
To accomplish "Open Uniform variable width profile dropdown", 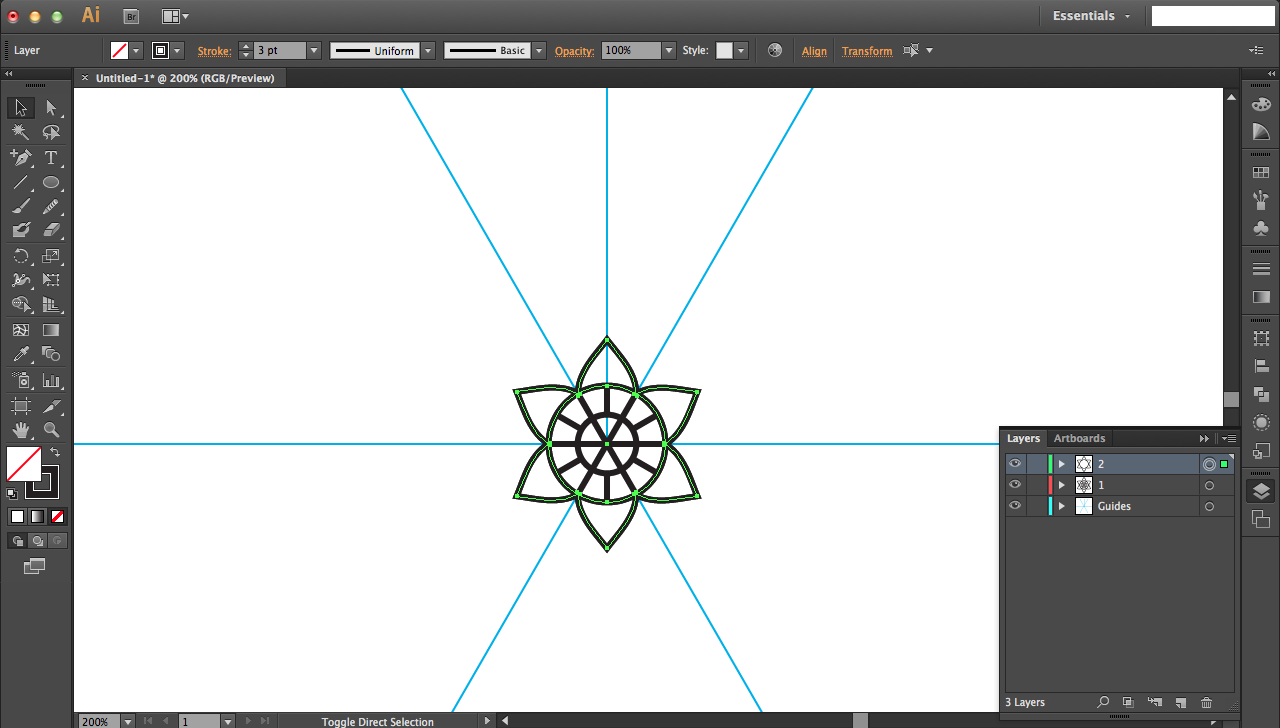I will coord(428,50).
